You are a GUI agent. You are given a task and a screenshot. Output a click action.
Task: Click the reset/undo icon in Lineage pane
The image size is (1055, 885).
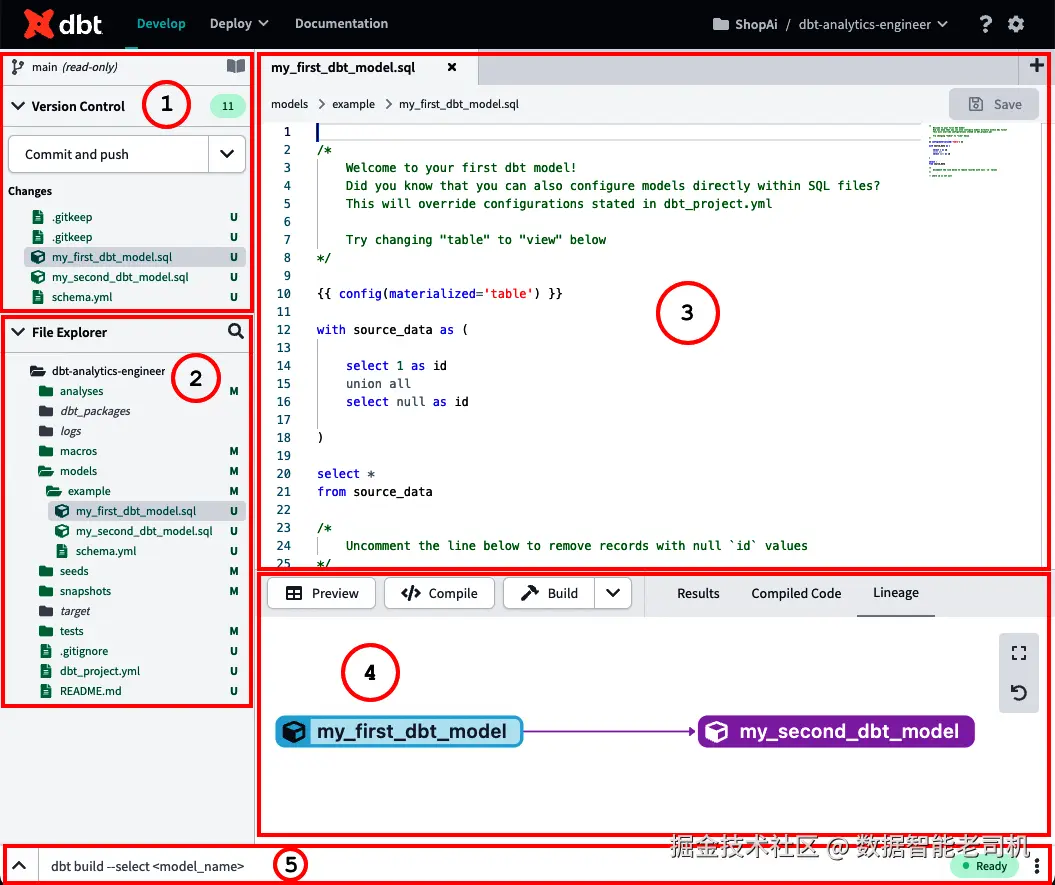tap(1019, 692)
